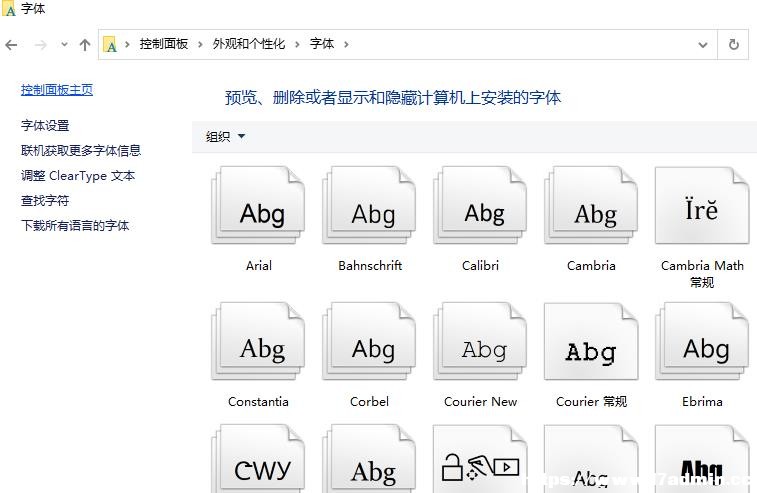Select the font icon with lock symbols

coord(480,459)
